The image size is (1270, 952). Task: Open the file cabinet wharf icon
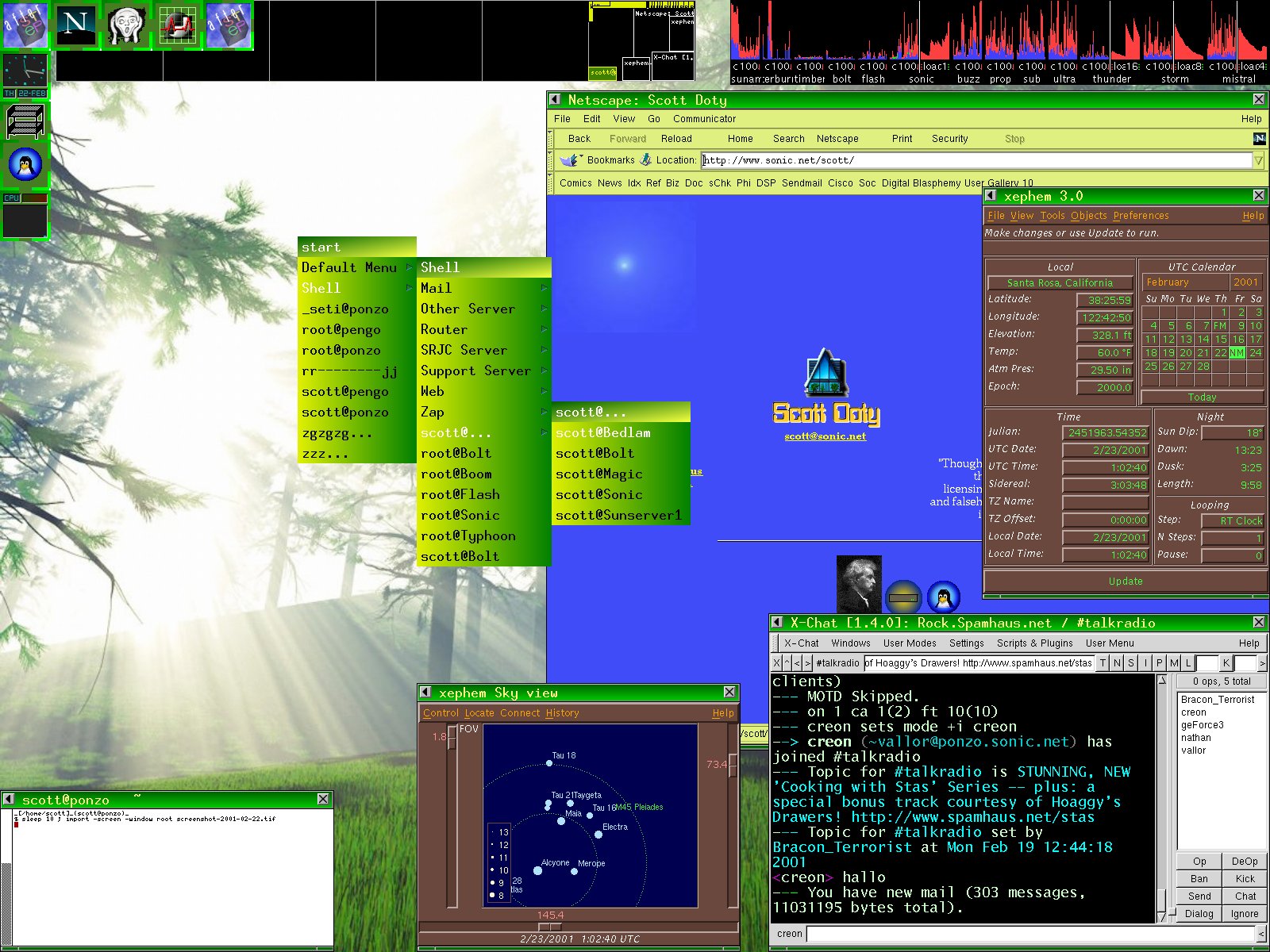coord(25,121)
